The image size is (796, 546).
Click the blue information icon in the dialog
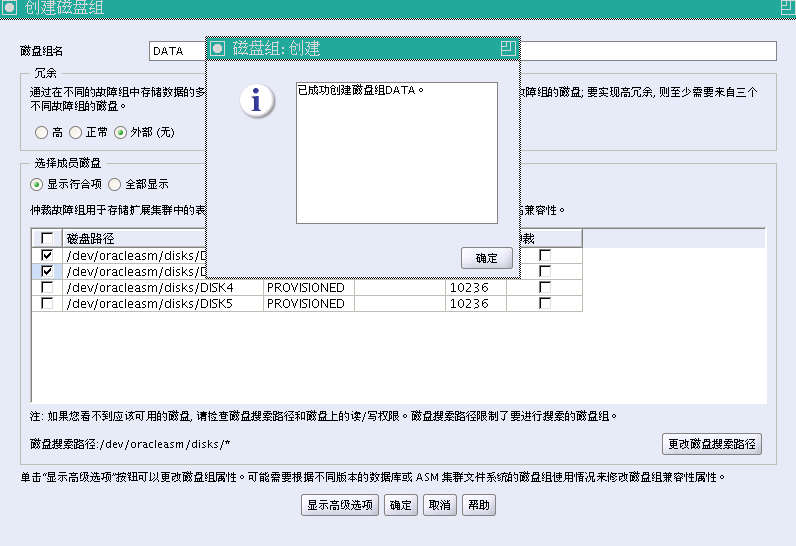tap(257, 100)
